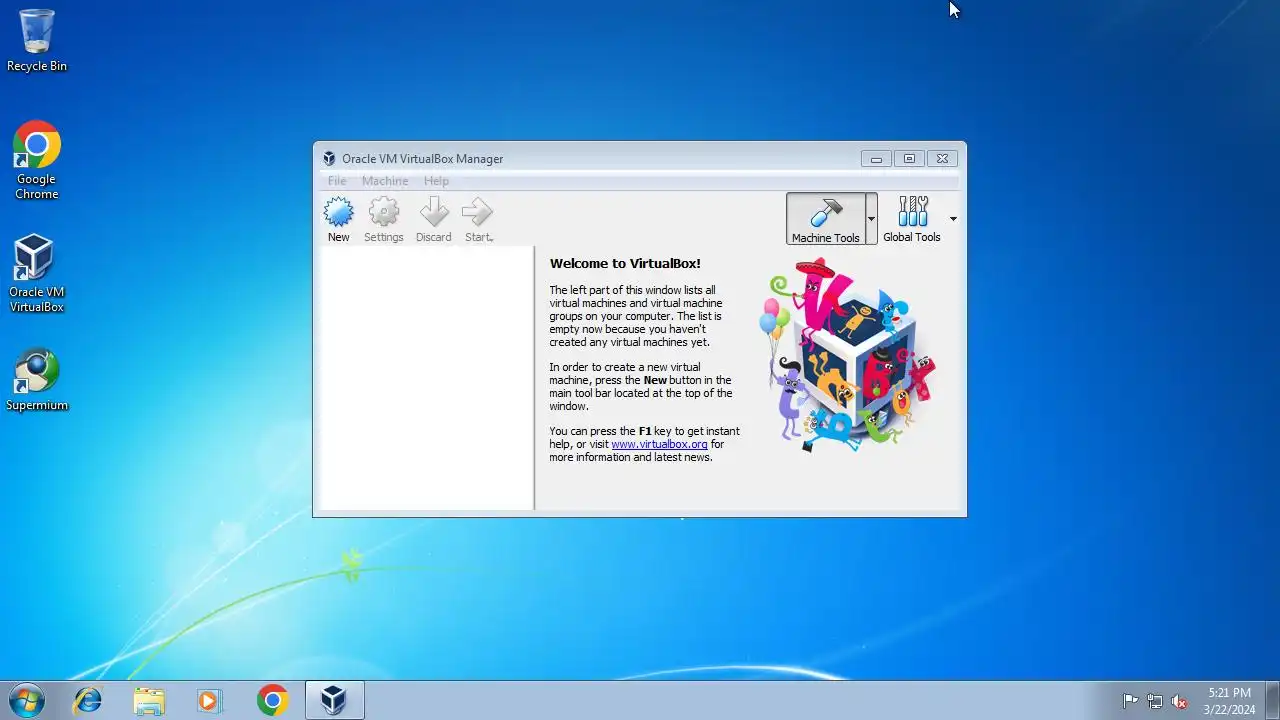Image resolution: width=1280 pixels, height=720 pixels.
Task: Maximize the VirtualBox Manager window
Action: click(x=909, y=158)
